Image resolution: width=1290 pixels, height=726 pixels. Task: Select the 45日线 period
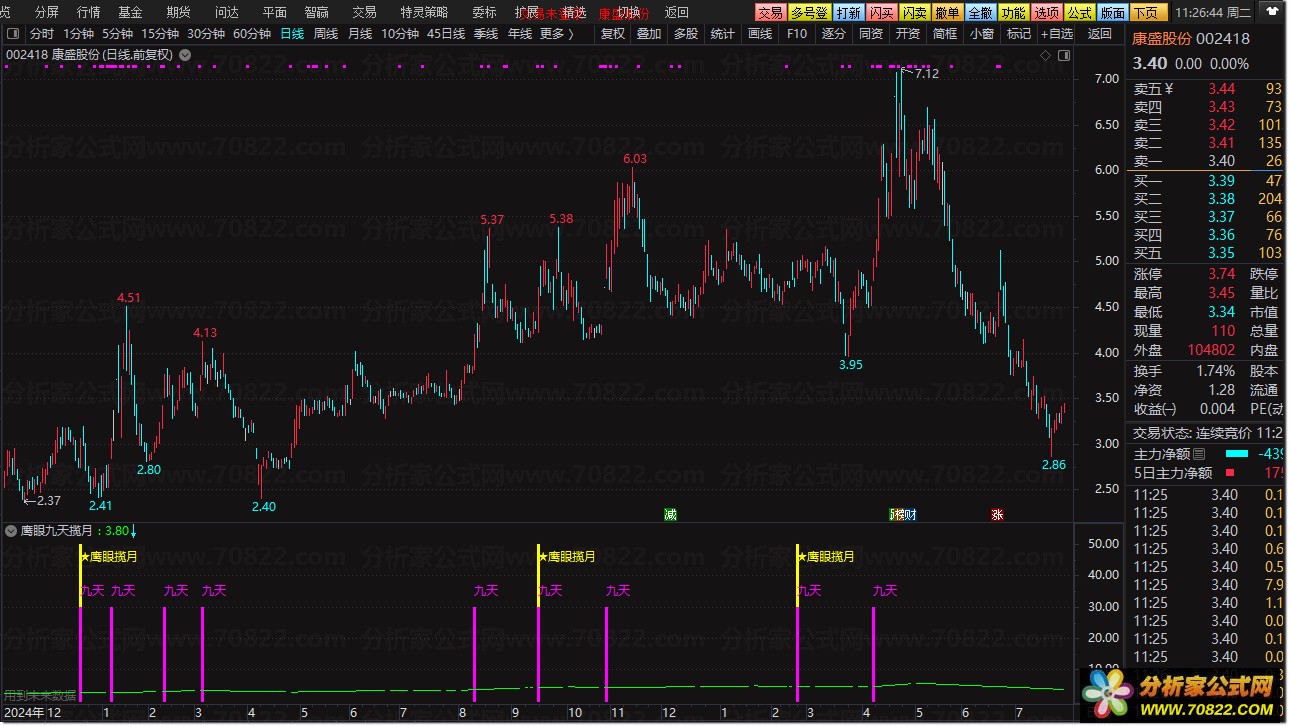tap(446, 33)
